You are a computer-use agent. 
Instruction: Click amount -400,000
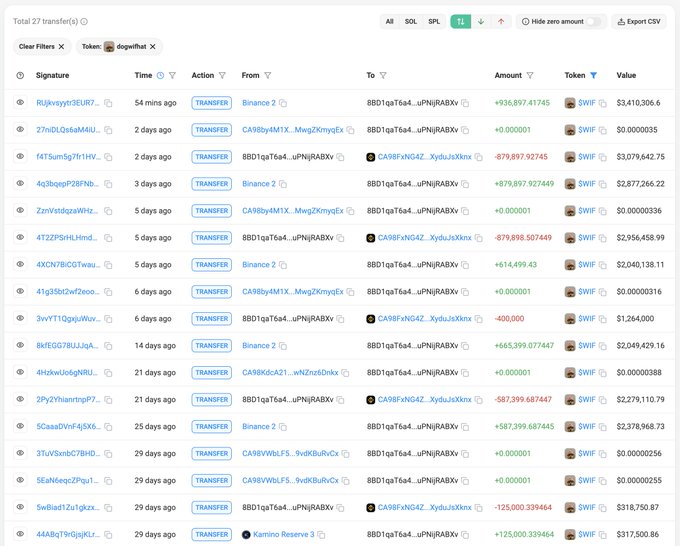click(x=510, y=319)
